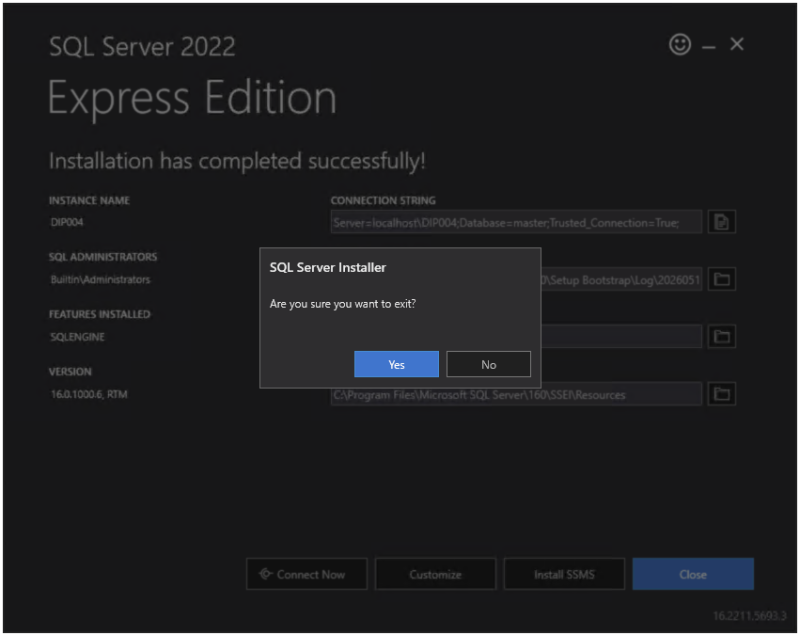Click the smiley feedback icon
Viewport: 800px width, 635px height.
680,44
